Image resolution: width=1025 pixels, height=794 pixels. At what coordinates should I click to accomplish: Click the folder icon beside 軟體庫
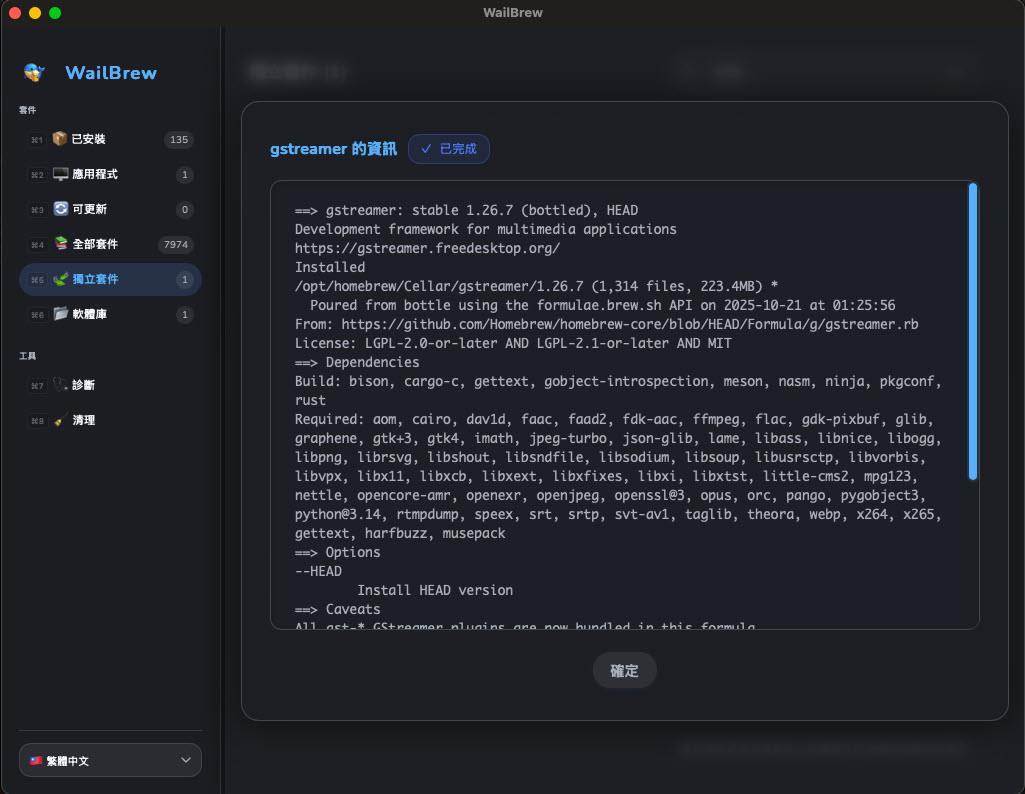pyautogui.click(x=60, y=314)
